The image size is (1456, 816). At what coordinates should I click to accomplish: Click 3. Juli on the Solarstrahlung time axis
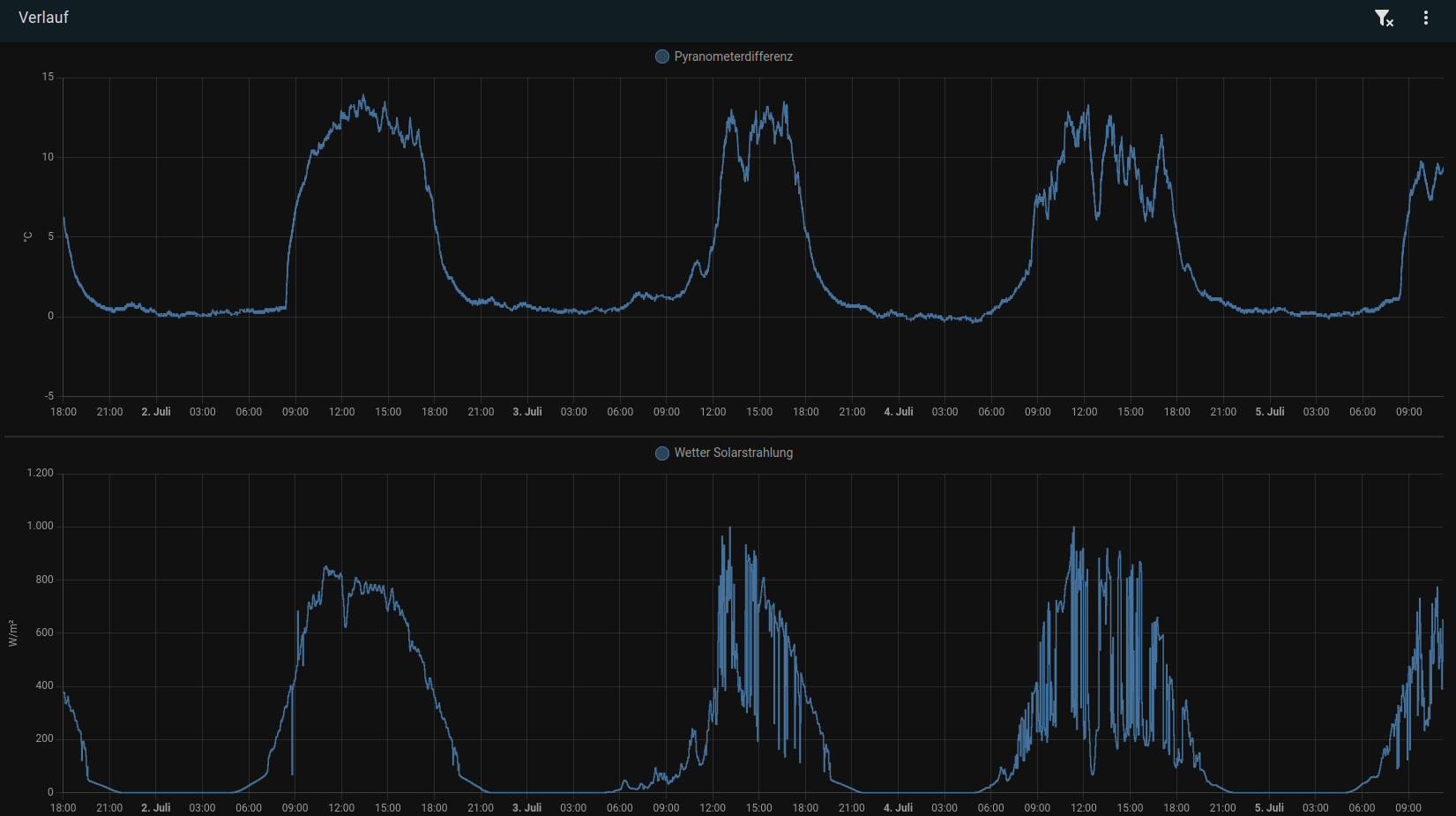coord(527,808)
